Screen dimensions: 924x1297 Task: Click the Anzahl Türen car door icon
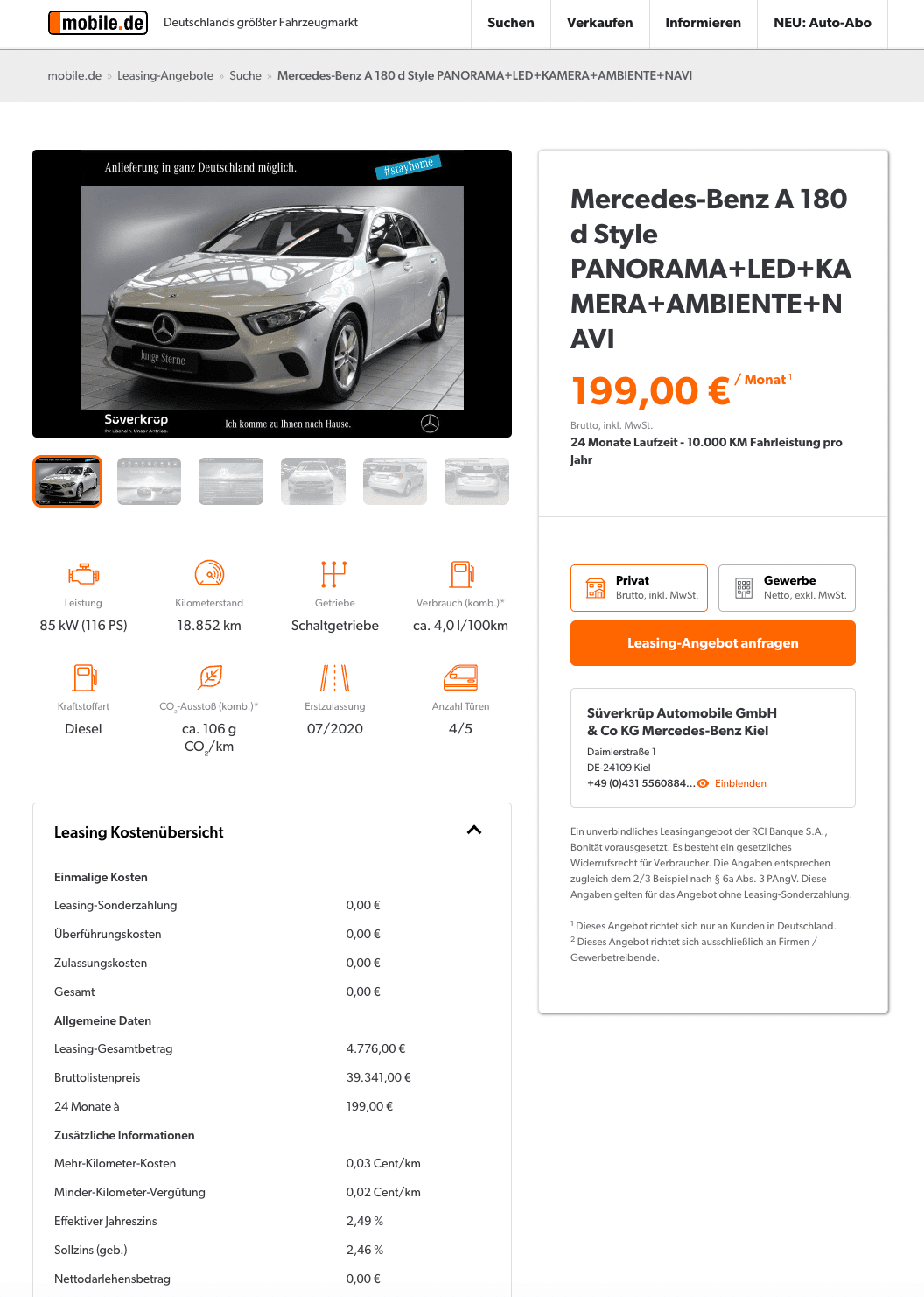460,677
